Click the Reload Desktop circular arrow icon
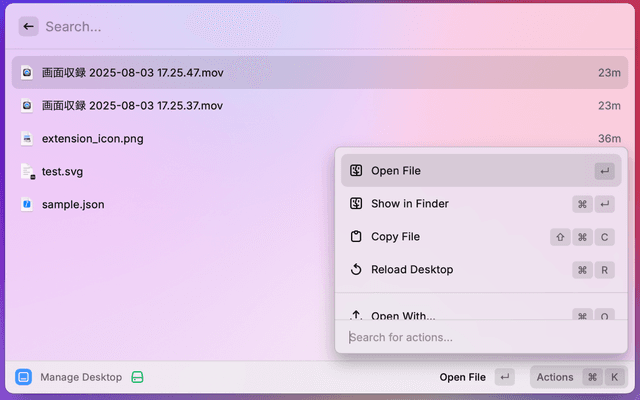 pos(356,270)
